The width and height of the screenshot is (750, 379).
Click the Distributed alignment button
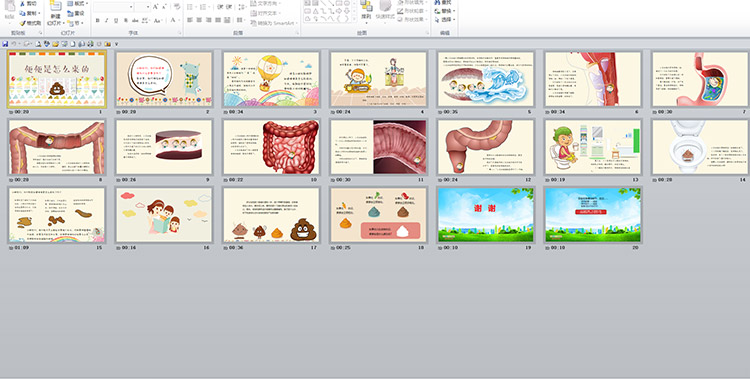227,20
